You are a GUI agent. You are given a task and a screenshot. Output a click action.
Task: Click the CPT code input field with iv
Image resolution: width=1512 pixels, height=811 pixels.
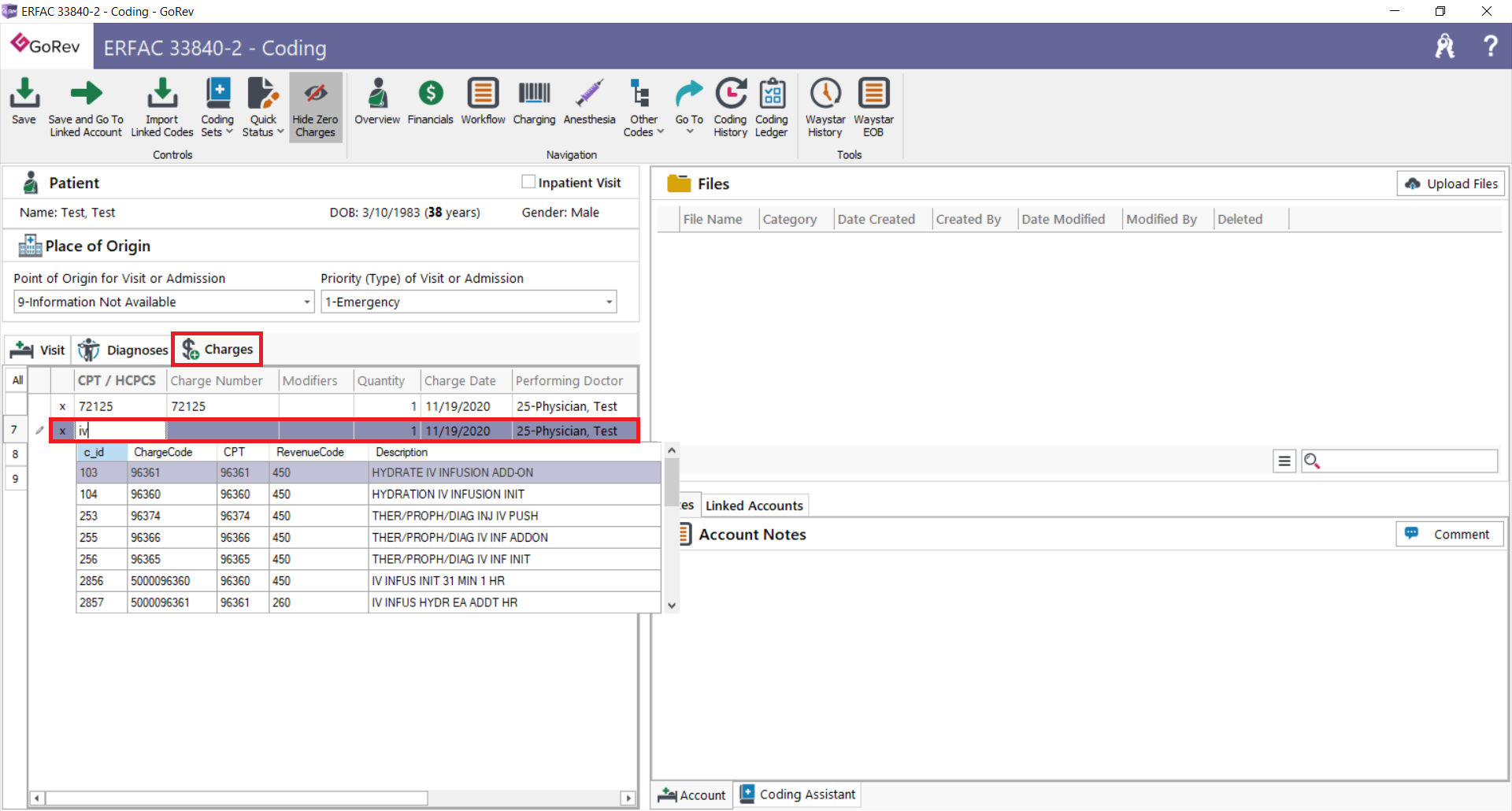[120, 431]
